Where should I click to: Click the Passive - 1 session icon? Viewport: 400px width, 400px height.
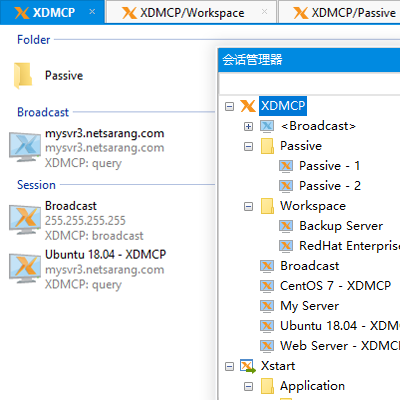pyautogui.click(x=286, y=166)
